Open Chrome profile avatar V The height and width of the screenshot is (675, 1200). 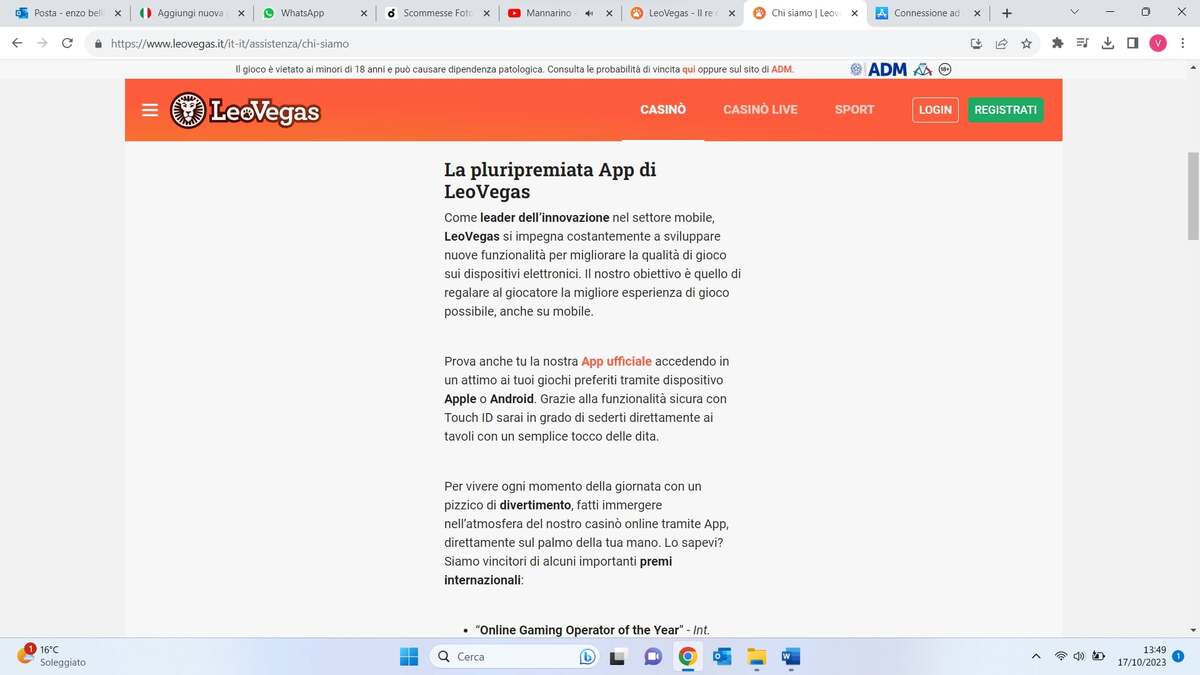[x=1158, y=43]
